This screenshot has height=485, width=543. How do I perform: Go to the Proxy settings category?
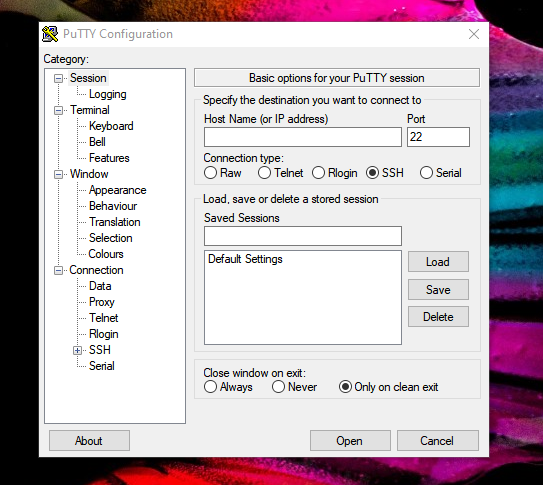click(102, 302)
